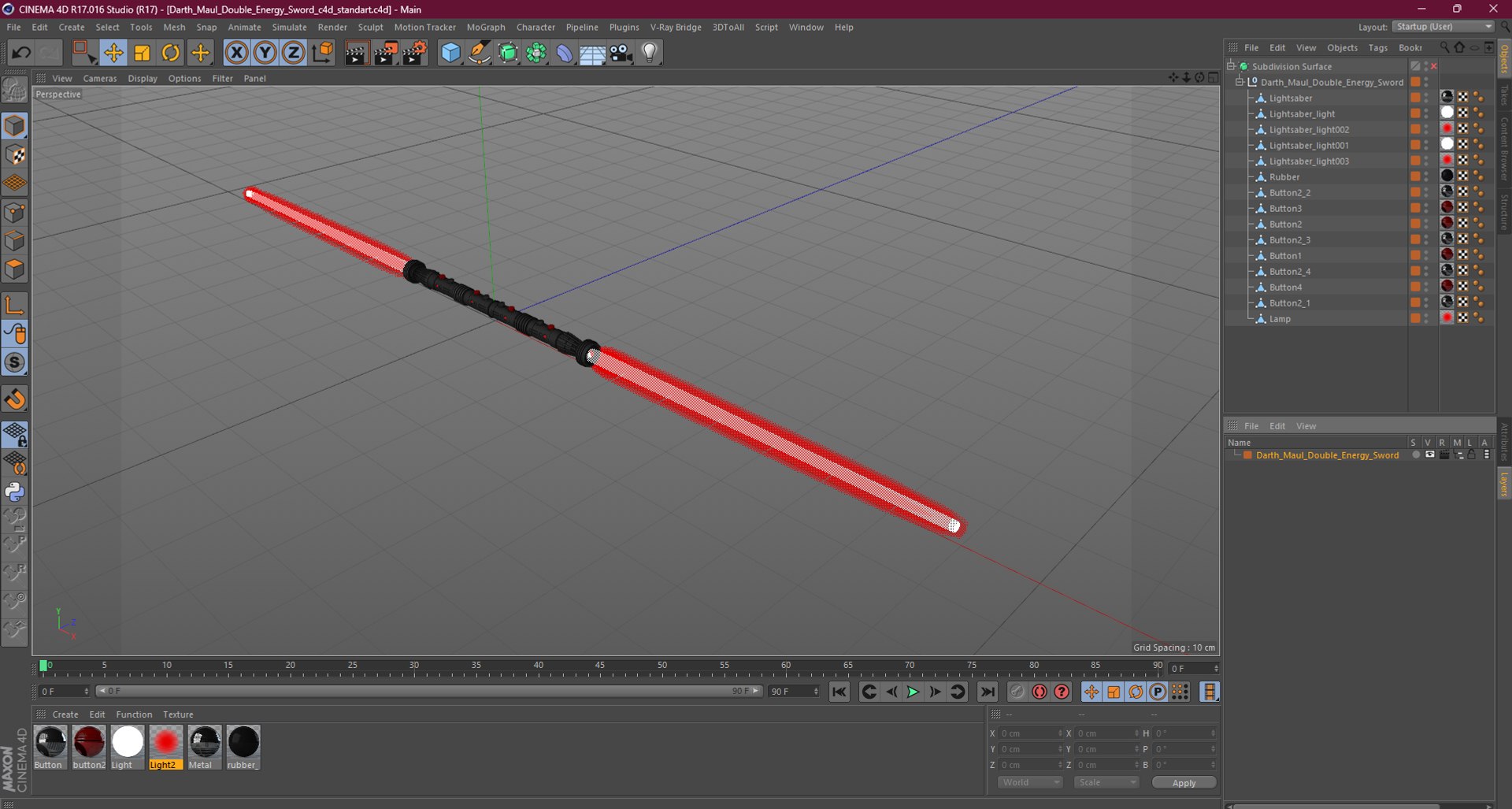
Task: Select the Metal material
Action: pyautogui.click(x=204, y=748)
